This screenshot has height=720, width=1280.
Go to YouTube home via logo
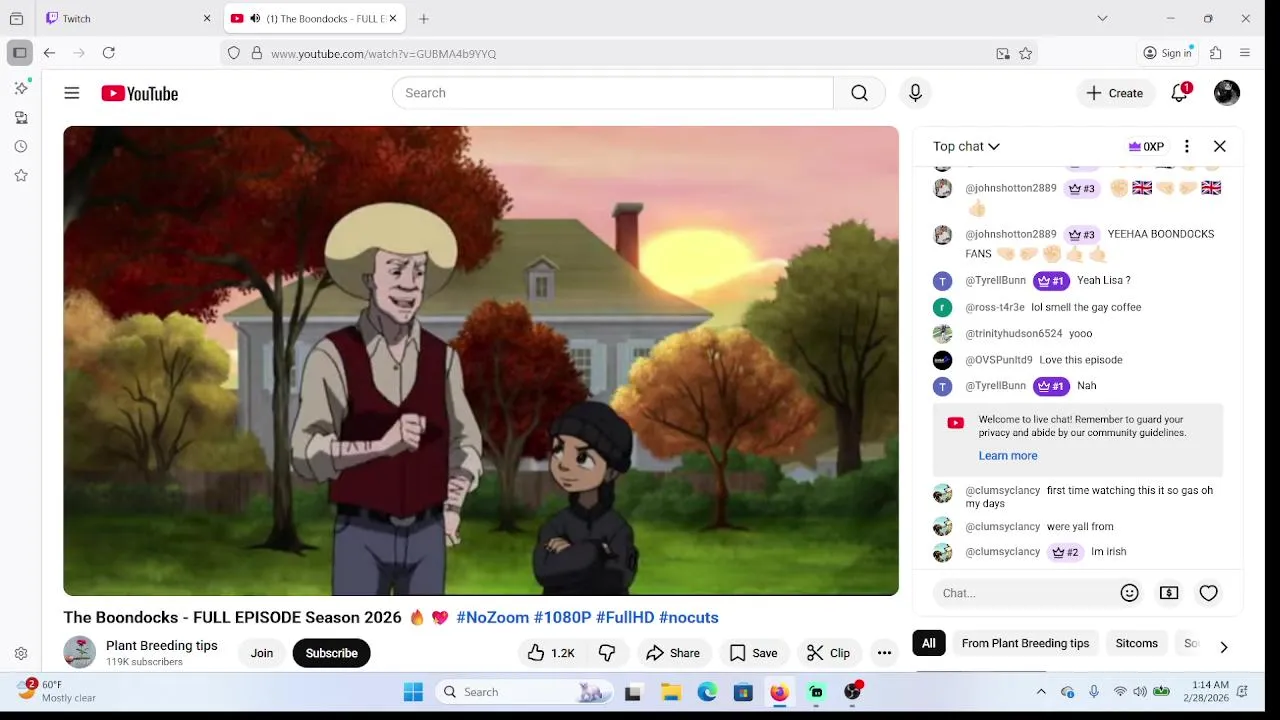140,93
